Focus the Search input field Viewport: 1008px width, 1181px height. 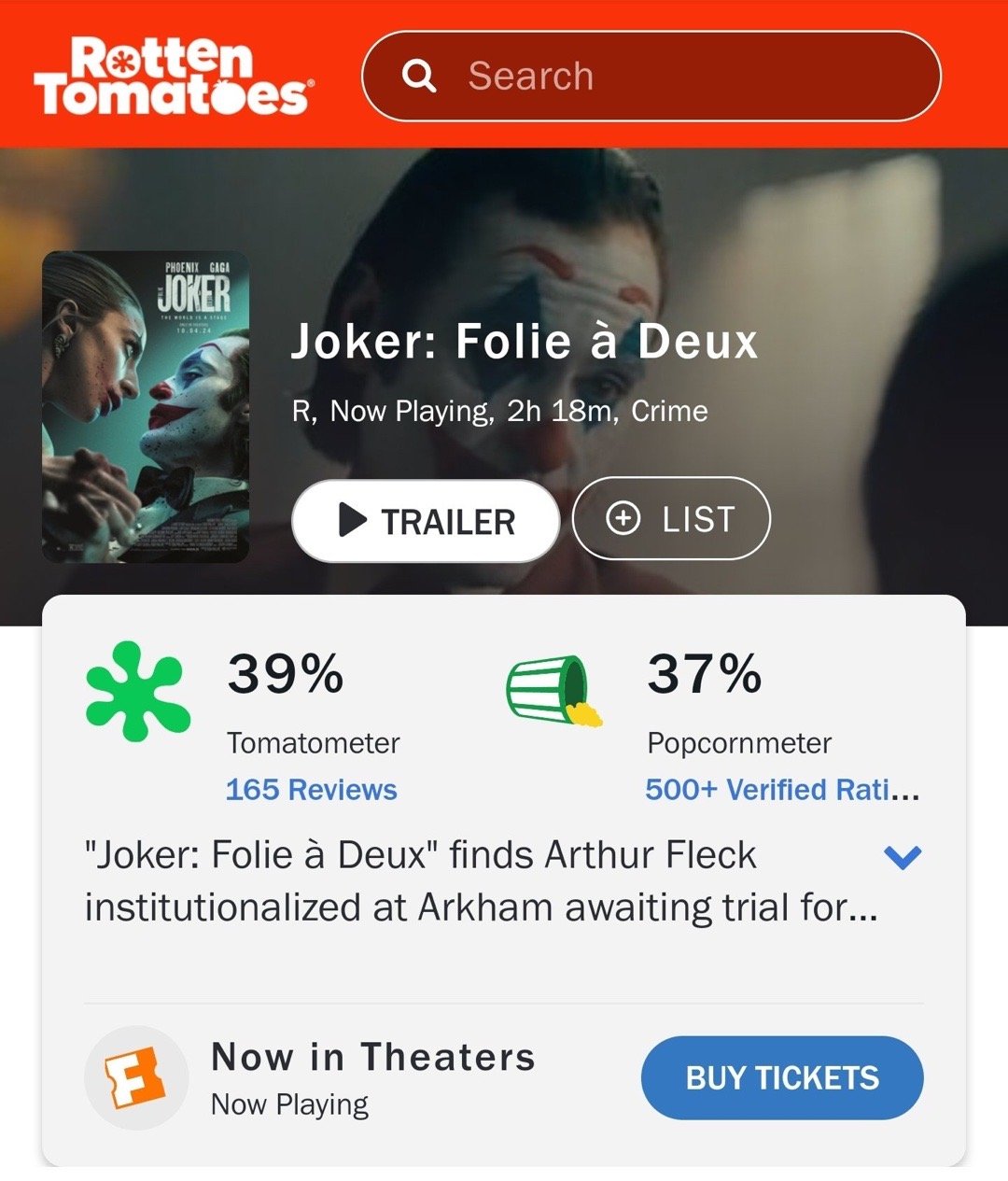[x=651, y=77]
